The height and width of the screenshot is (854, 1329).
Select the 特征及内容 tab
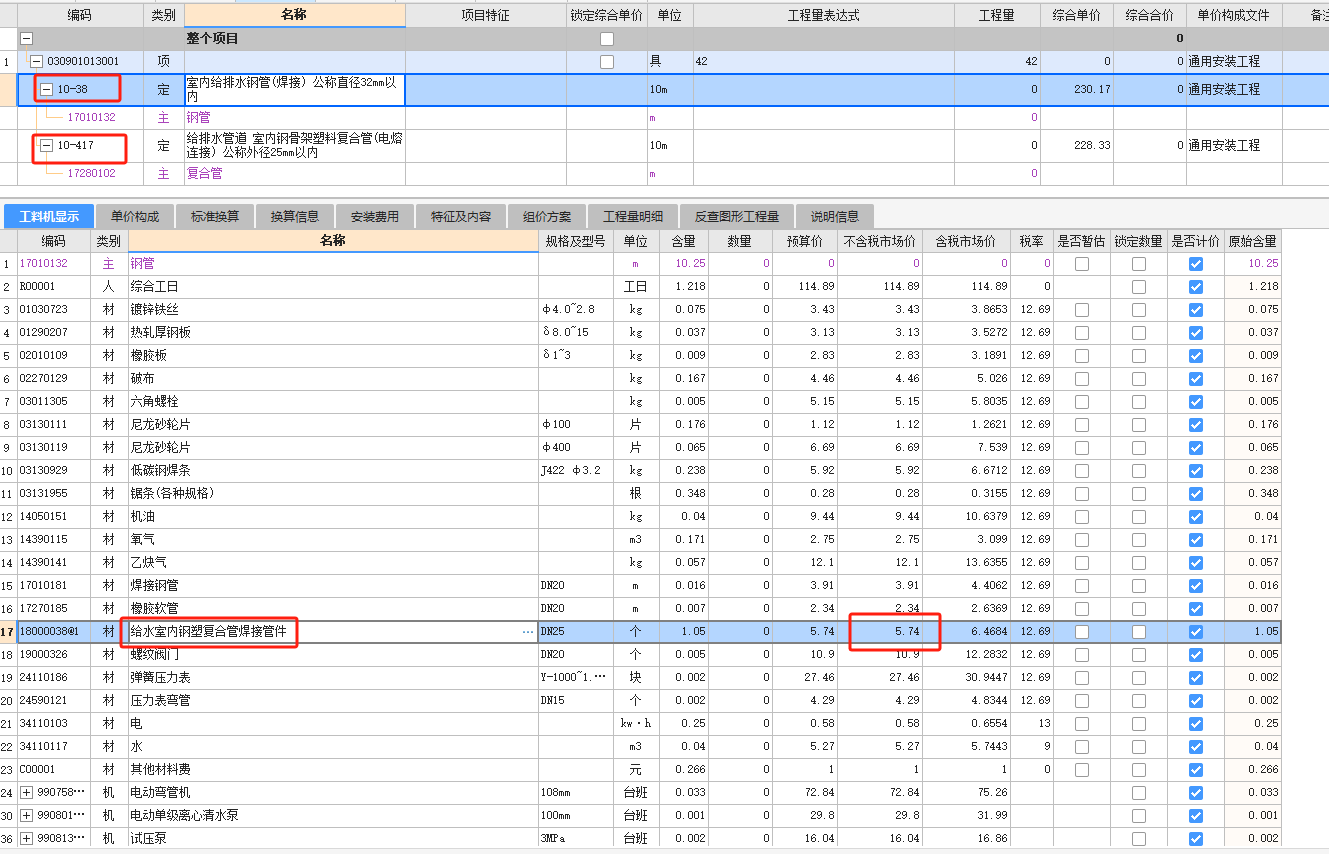(x=461, y=216)
